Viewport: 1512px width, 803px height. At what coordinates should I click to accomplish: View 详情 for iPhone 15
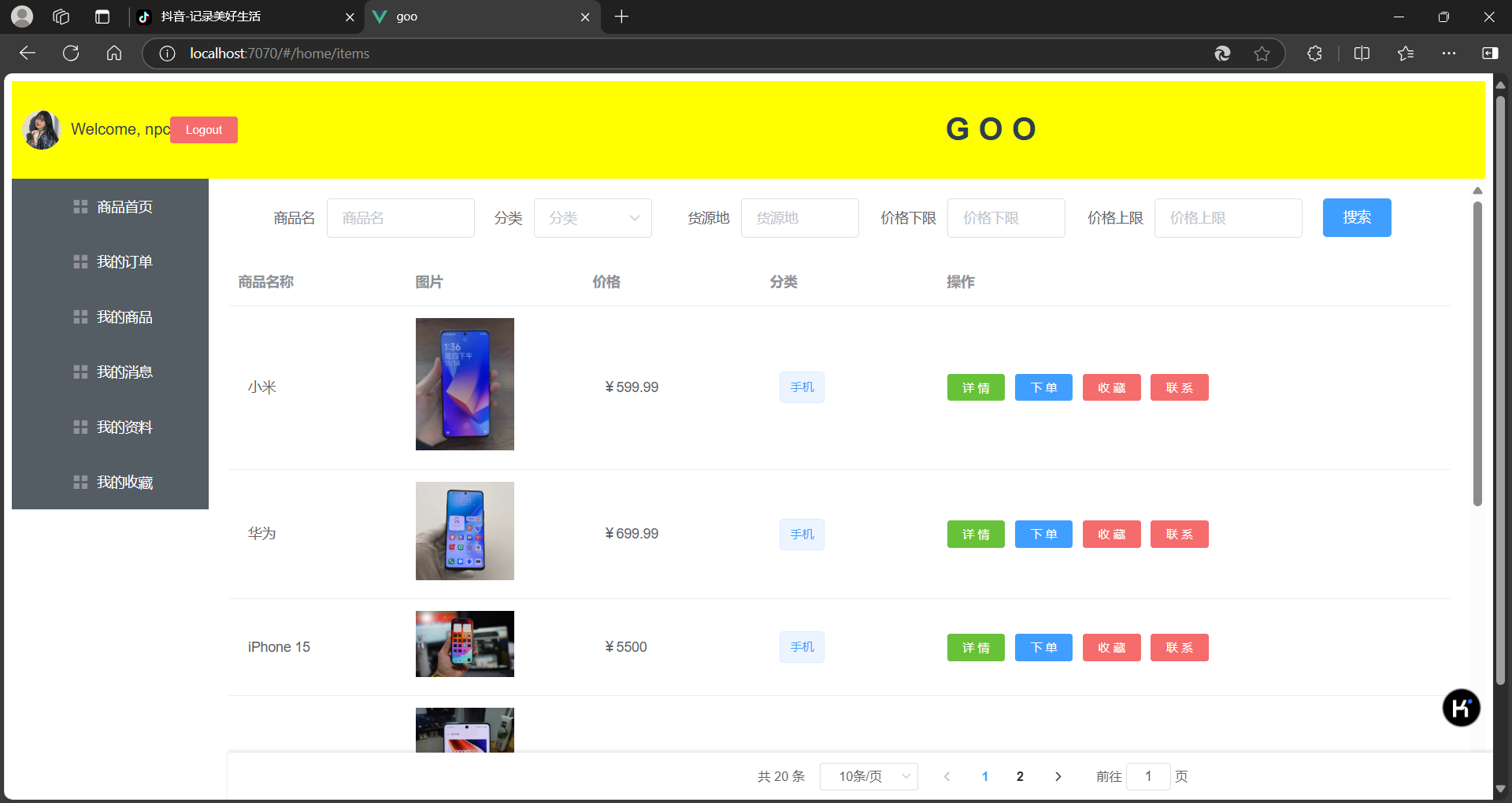[976, 648]
